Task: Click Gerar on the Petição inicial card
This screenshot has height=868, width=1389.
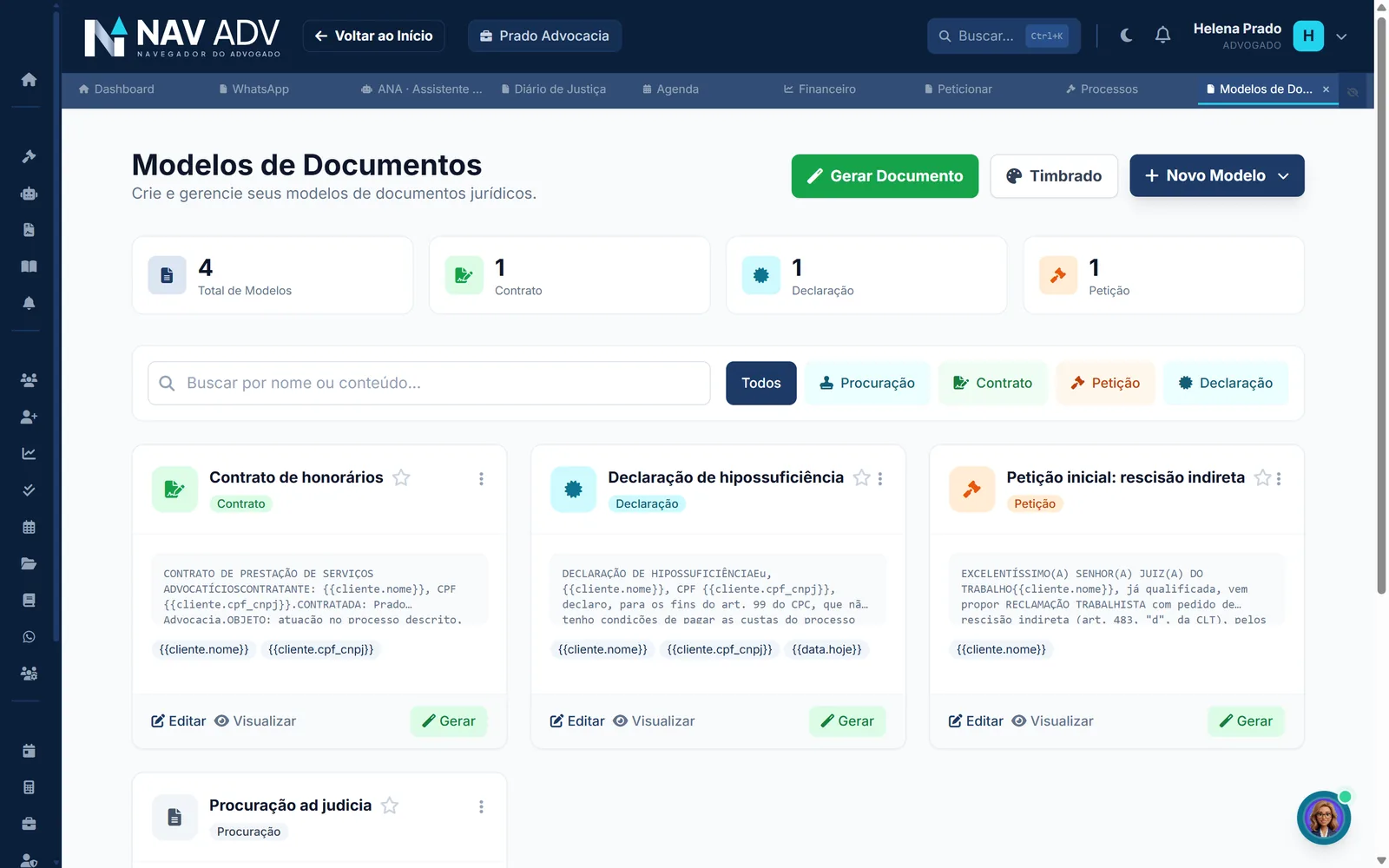Action: pyautogui.click(x=1246, y=721)
